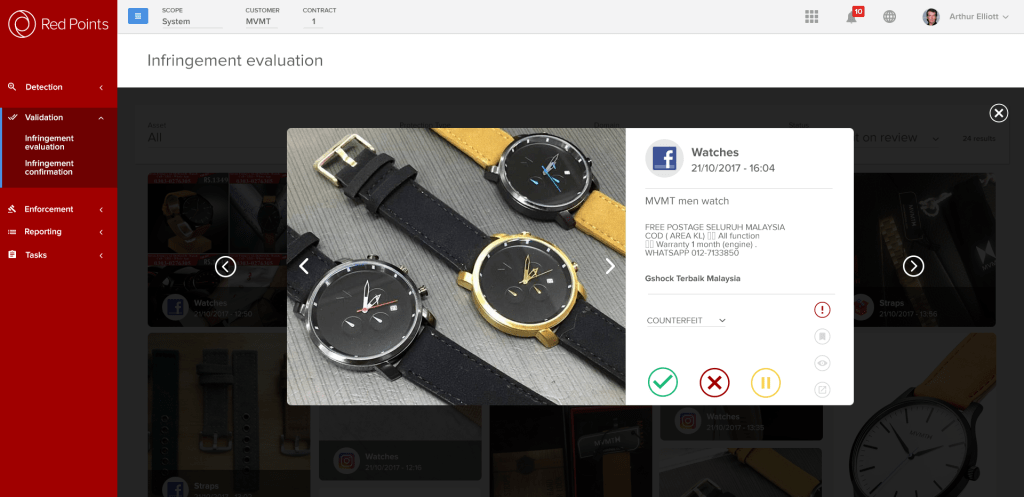This screenshot has height=497, width=1024.
Task: Click the Detection magnifier icon
Action: [x=12, y=86]
